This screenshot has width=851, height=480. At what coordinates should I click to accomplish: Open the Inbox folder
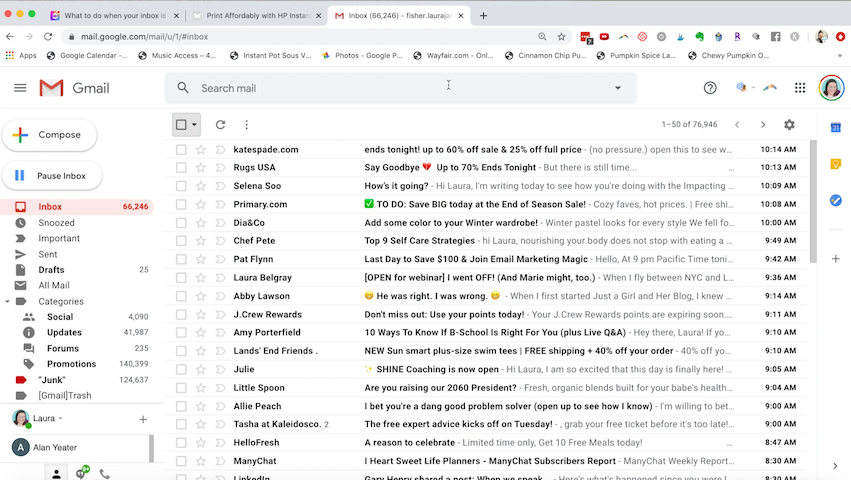pos(77,207)
